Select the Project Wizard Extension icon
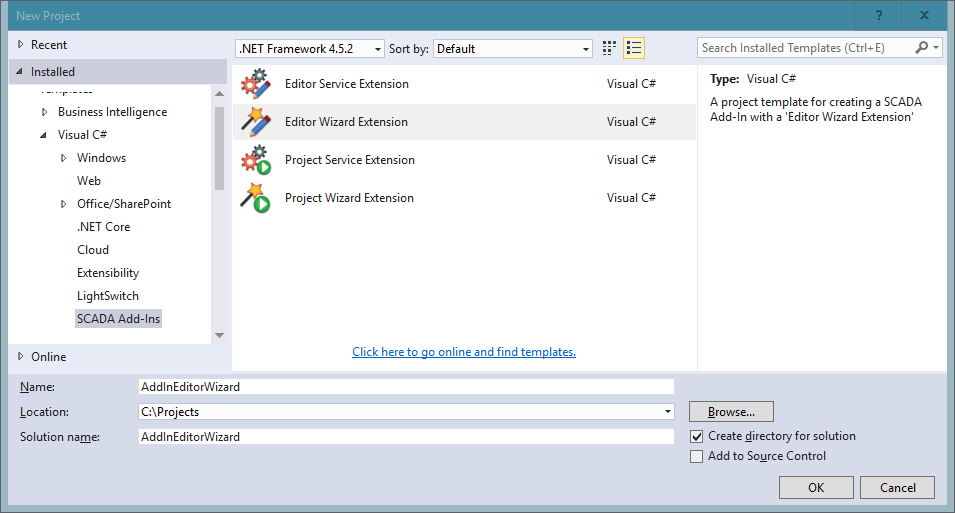The image size is (955, 513). pos(256,198)
